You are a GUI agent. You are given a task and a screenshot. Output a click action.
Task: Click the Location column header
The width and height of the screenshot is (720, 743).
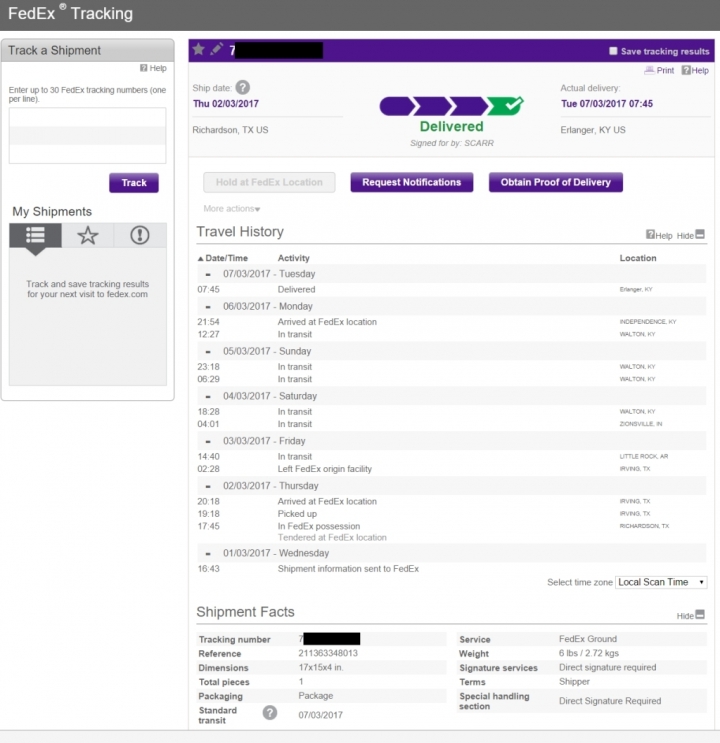point(638,258)
